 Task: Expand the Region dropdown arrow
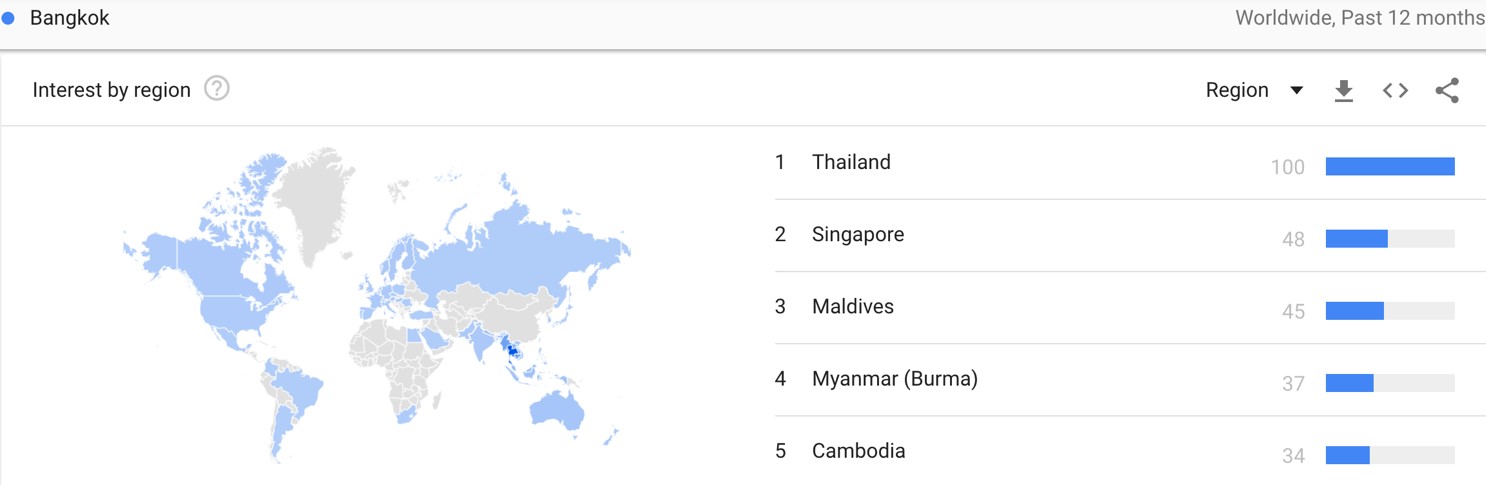tap(1297, 91)
